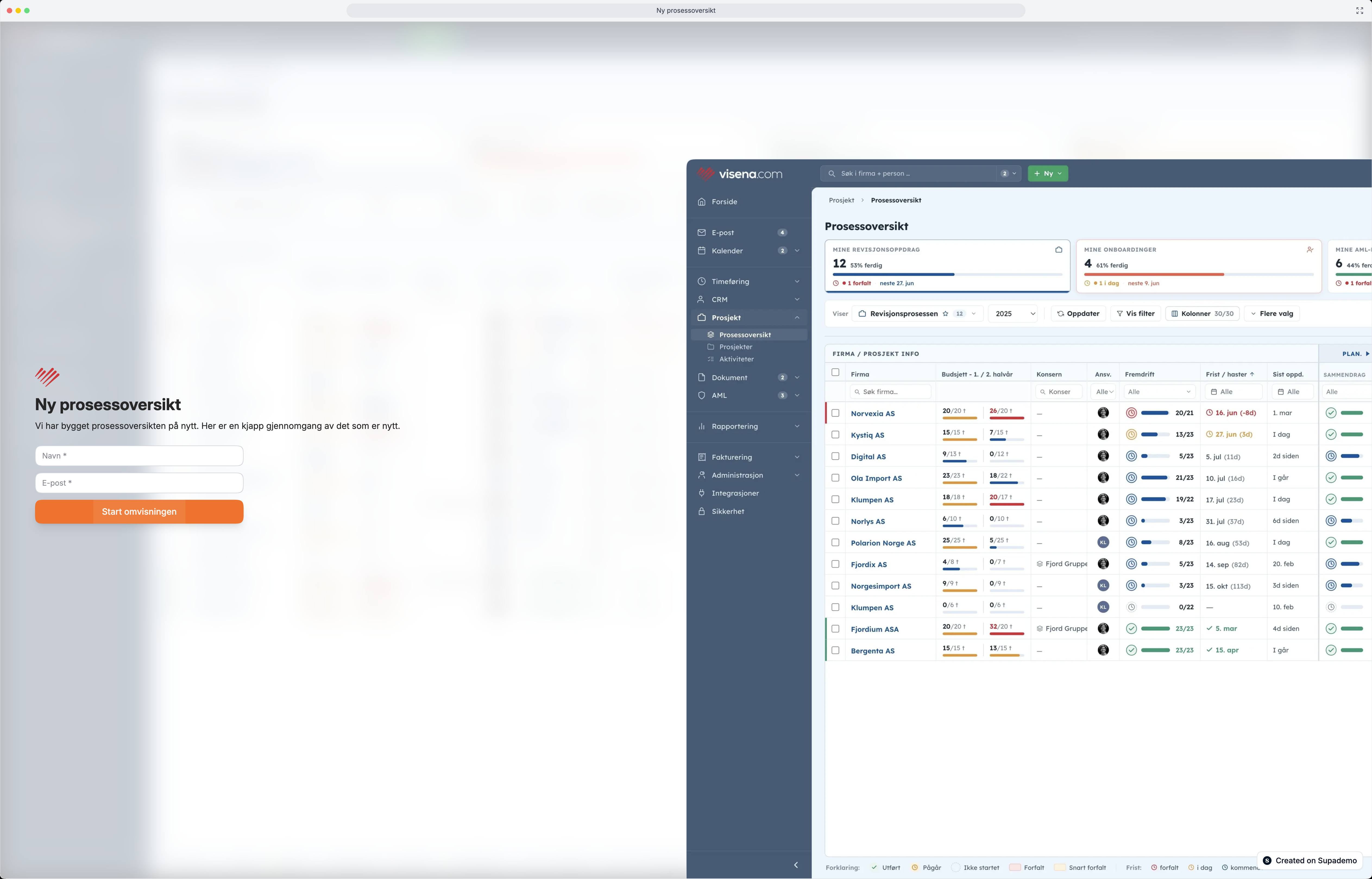Click the fullscreen icon in title bar

[1360, 10]
